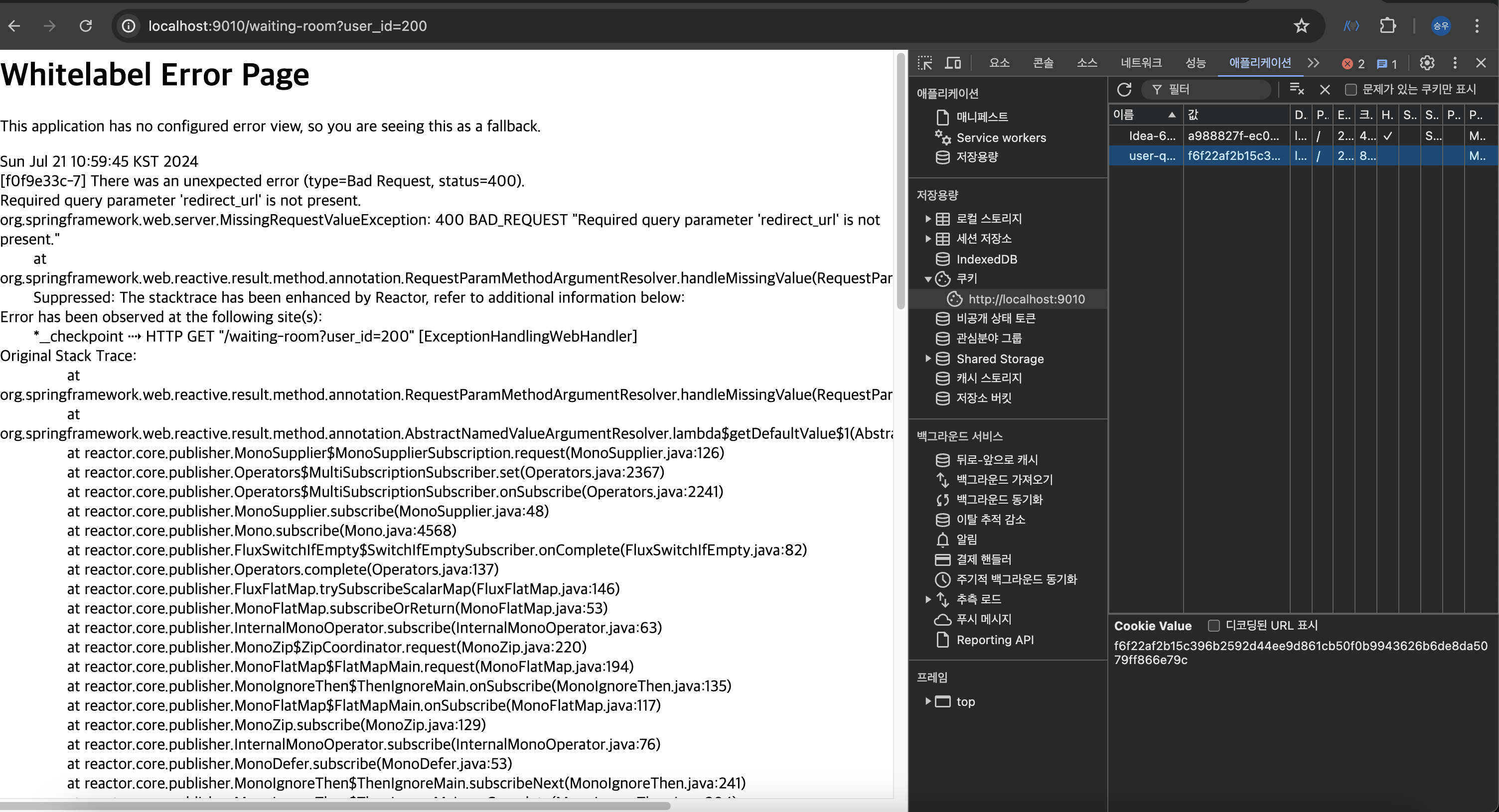Select the Idea-6... cookie row
Viewport: 1499px width, 812px height.
coord(1304,136)
